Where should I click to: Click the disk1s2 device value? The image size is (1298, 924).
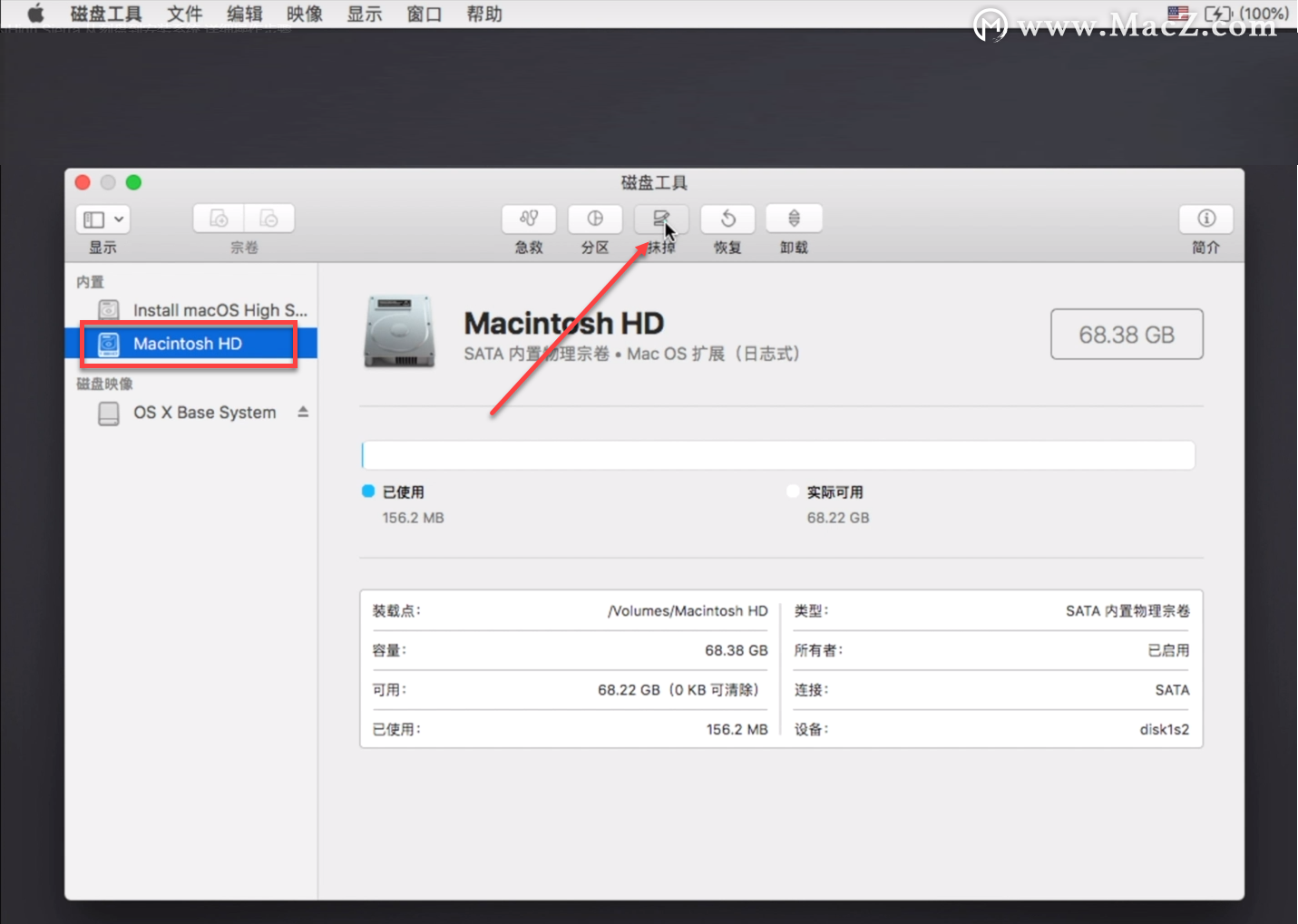click(1165, 729)
